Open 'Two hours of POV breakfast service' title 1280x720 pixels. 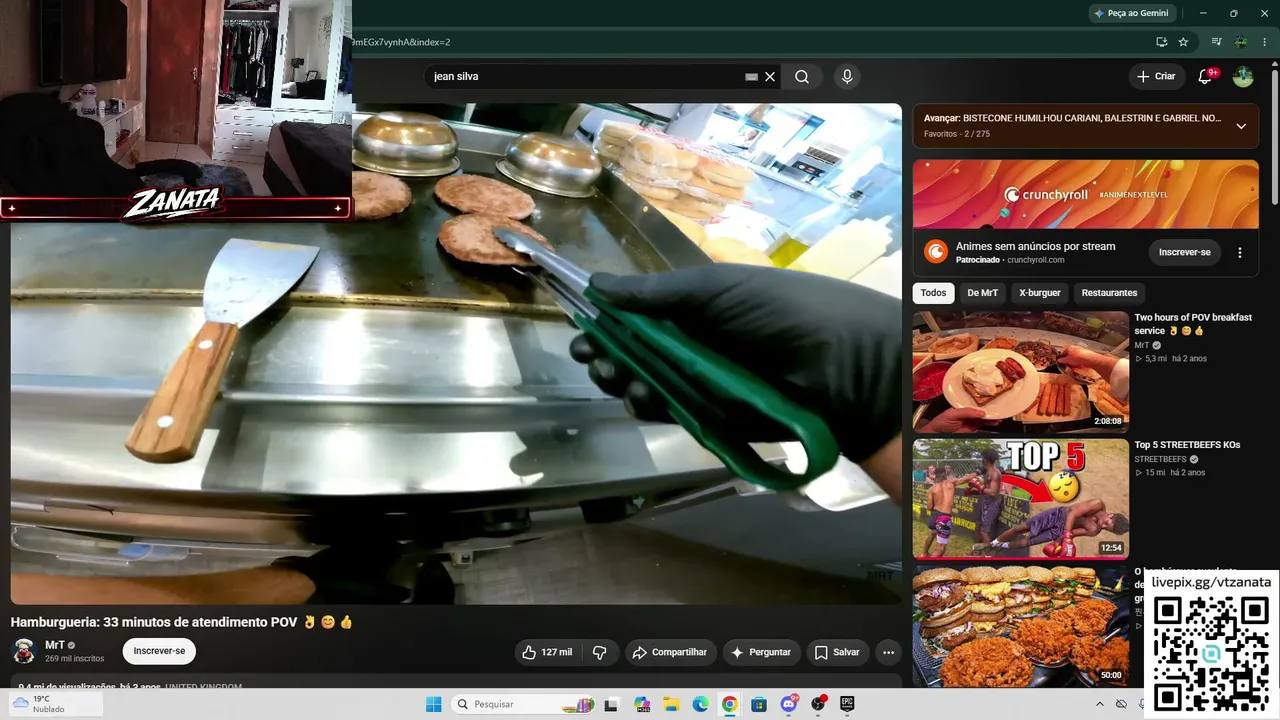tap(1193, 324)
